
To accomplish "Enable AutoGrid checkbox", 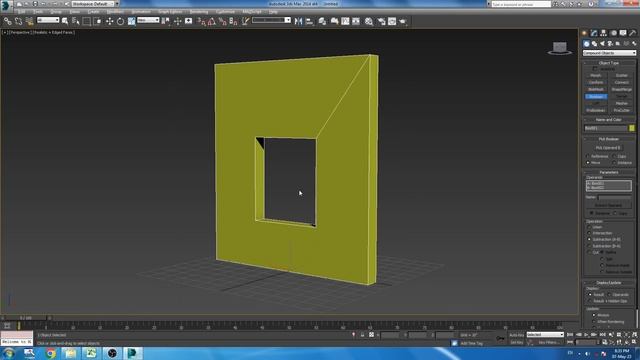I will 595,69.
